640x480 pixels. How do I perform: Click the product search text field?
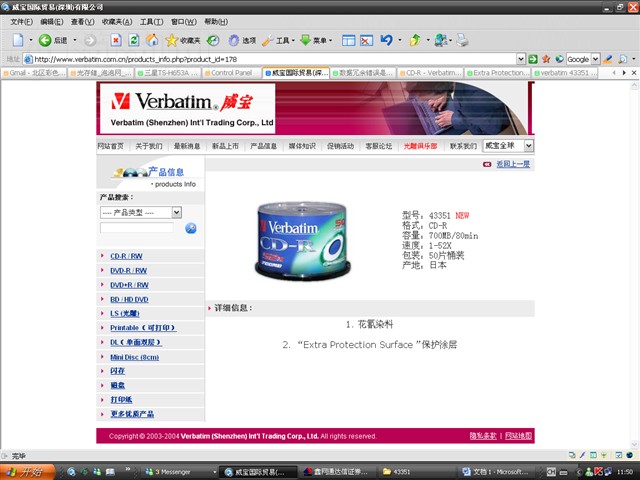(x=137, y=228)
